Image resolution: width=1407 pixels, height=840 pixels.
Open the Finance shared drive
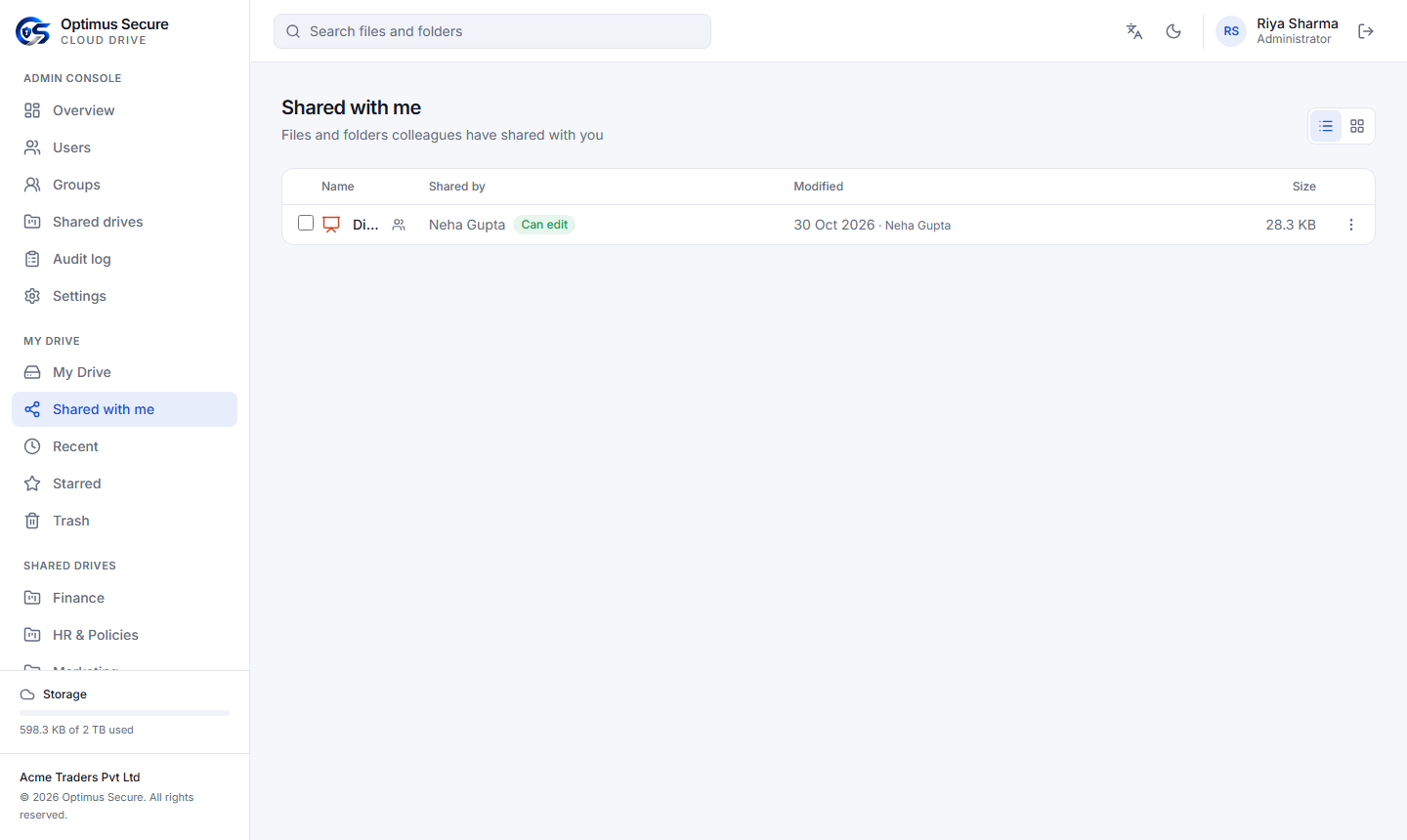tap(125, 598)
